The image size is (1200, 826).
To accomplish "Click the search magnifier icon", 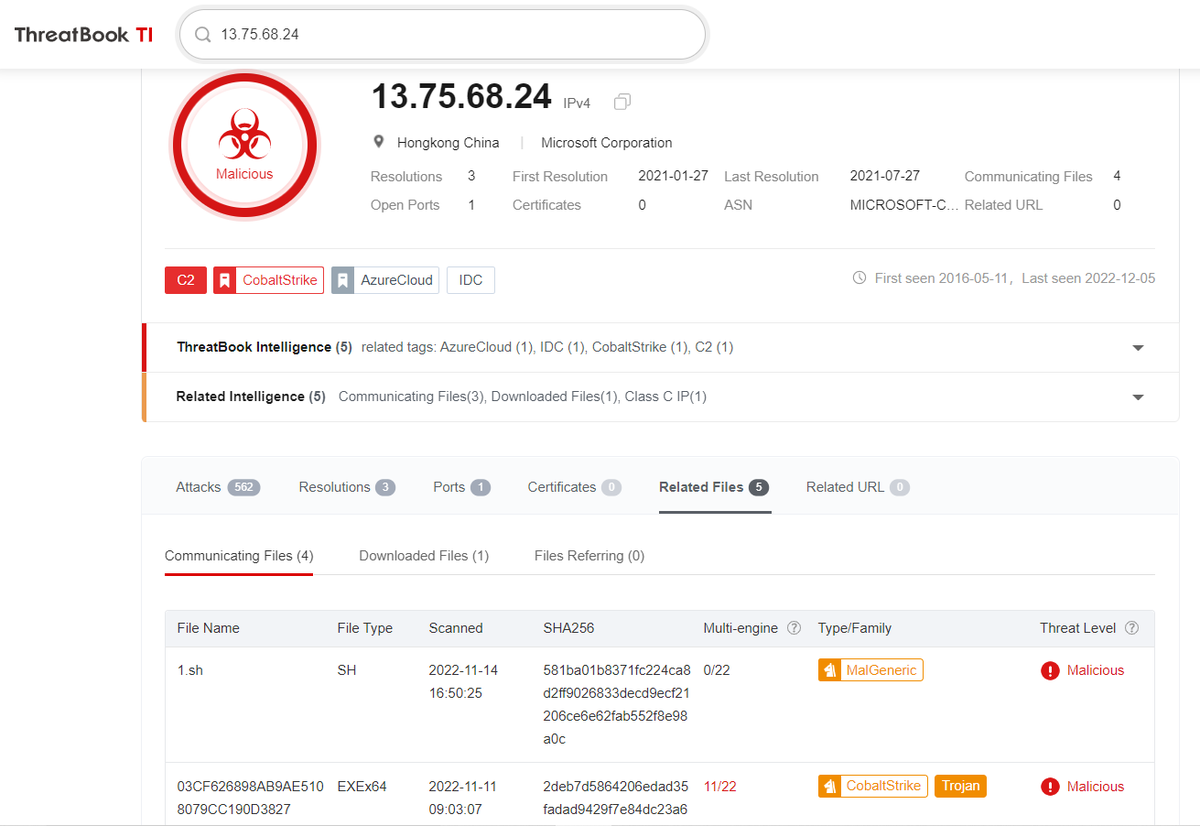I will tap(203, 35).
